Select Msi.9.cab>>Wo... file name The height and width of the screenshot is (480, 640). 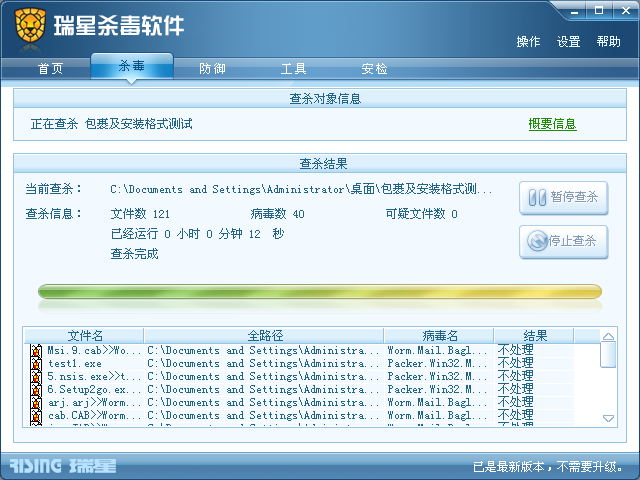click(94, 351)
